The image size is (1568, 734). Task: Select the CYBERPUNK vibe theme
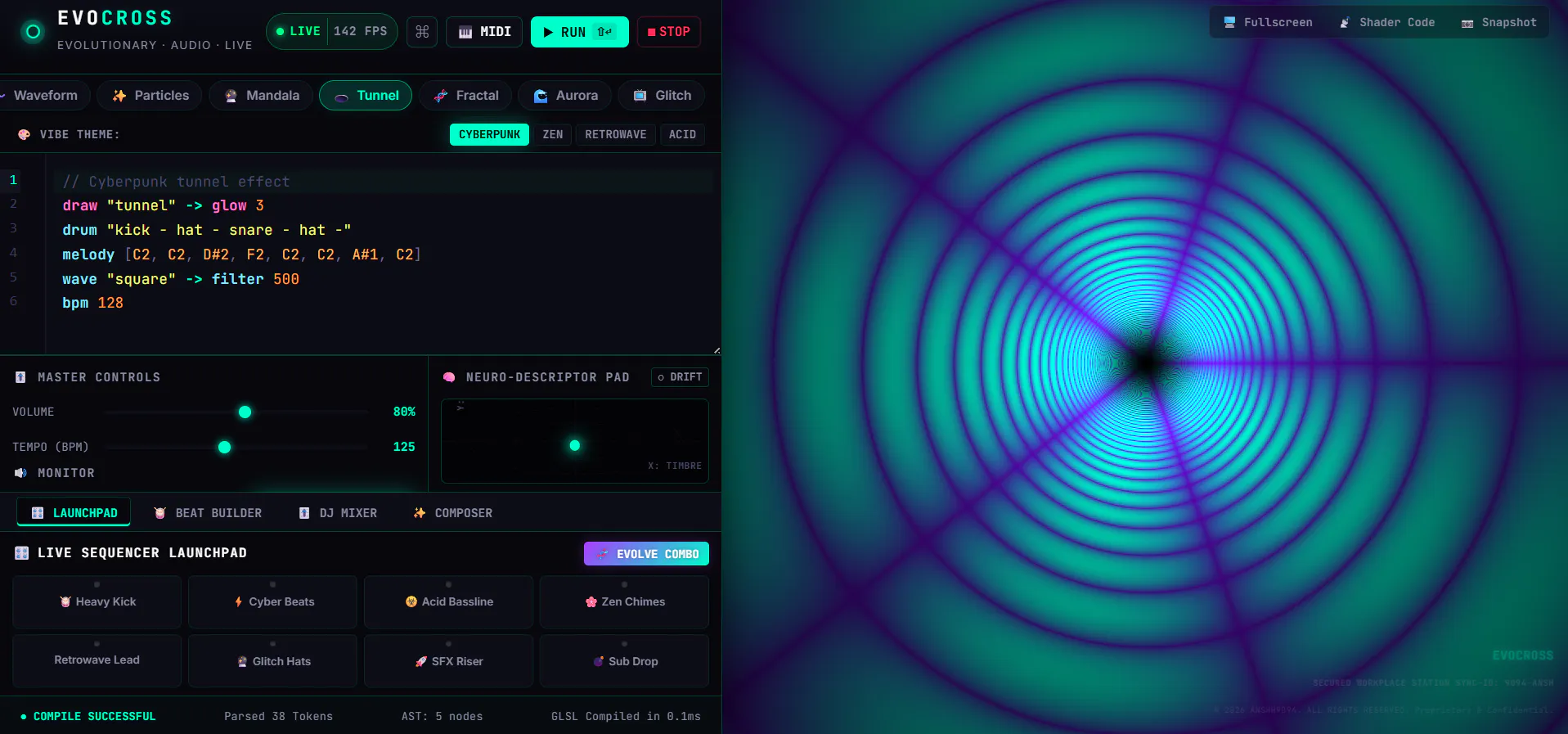point(489,134)
